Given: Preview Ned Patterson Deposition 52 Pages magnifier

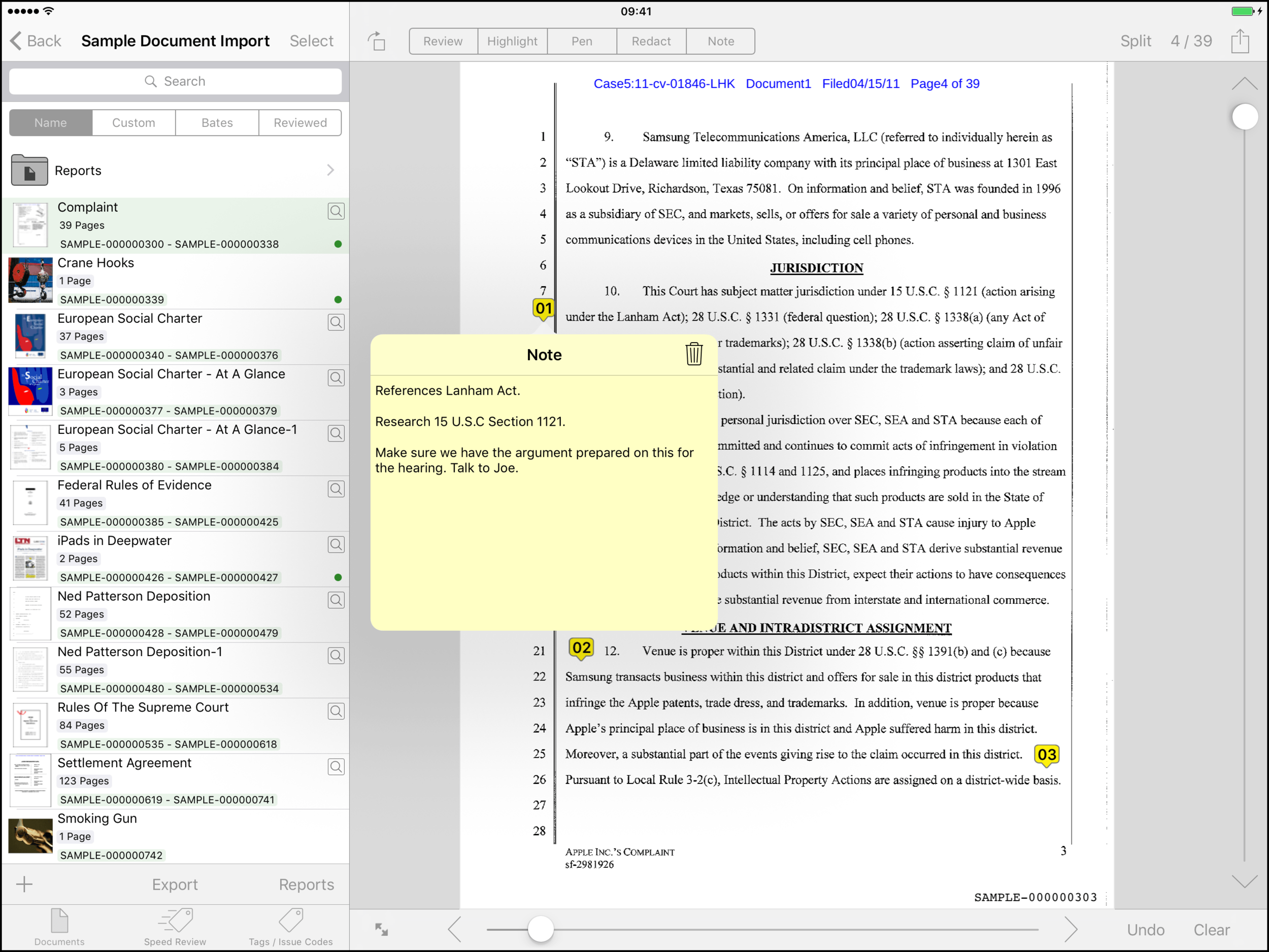Looking at the screenshot, I should (x=336, y=600).
